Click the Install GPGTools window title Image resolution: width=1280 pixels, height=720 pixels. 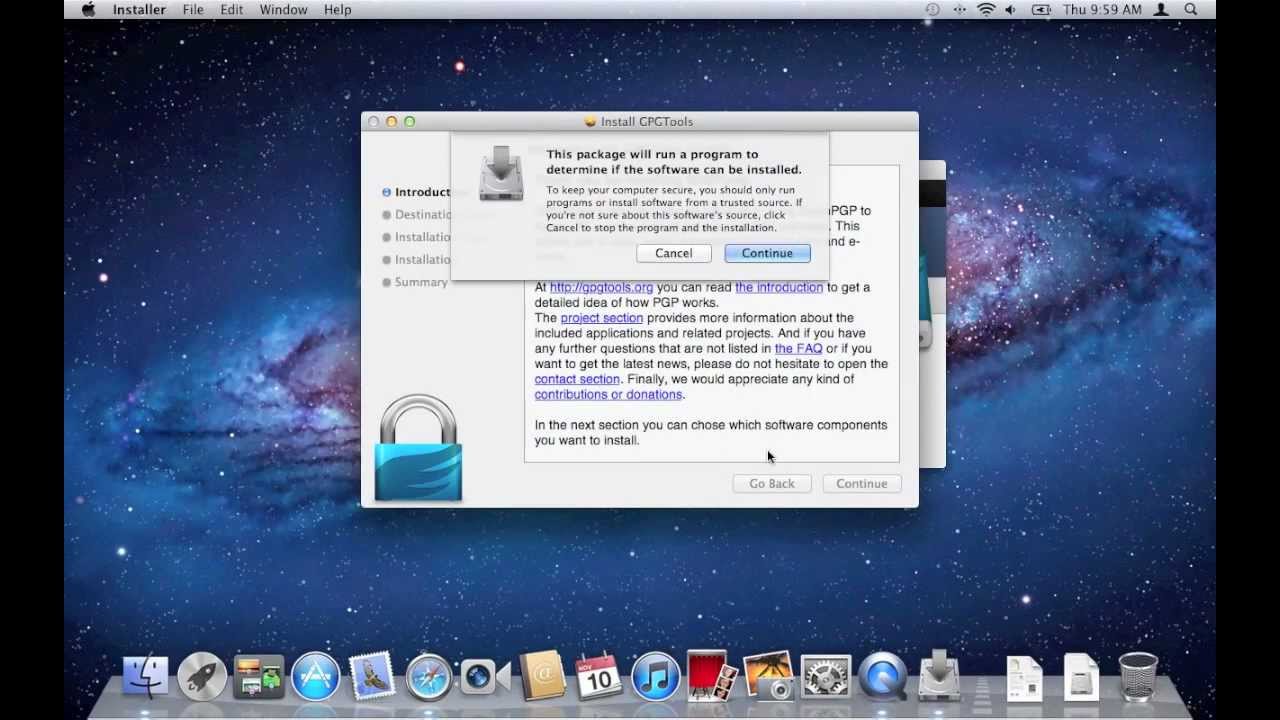coord(649,121)
